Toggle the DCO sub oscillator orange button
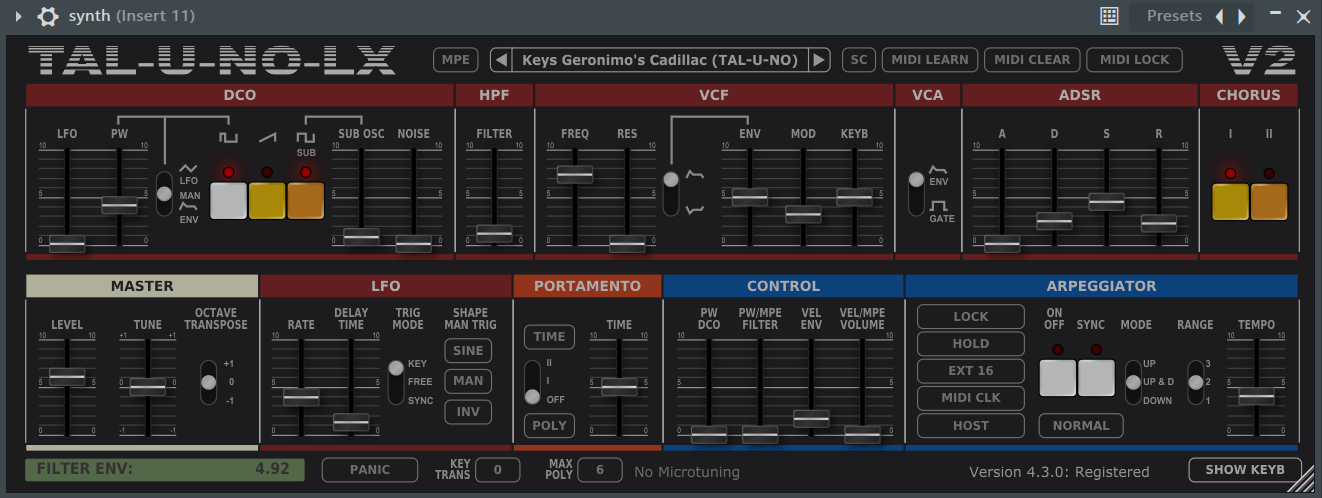Image resolution: width=1322 pixels, height=498 pixels. coord(306,201)
